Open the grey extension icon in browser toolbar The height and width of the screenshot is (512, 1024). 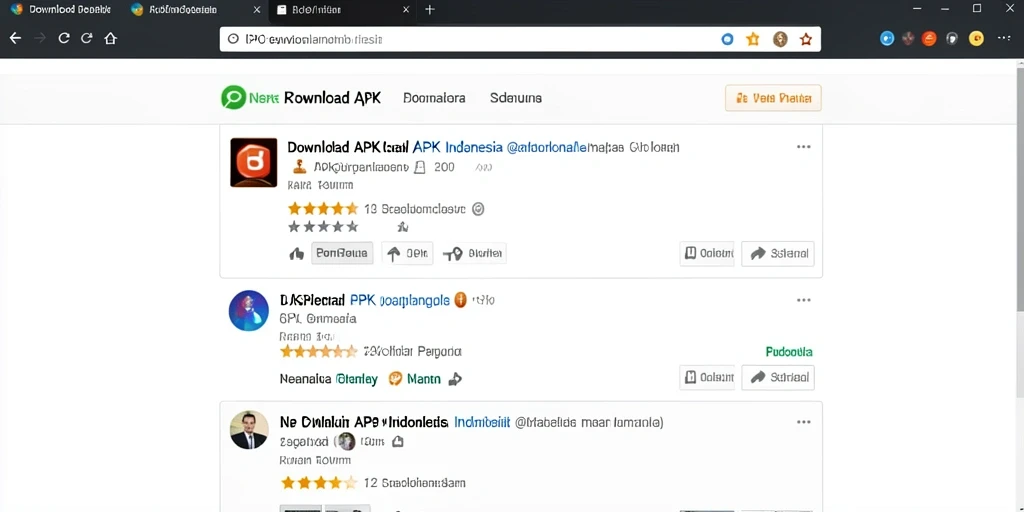coord(953,39)
